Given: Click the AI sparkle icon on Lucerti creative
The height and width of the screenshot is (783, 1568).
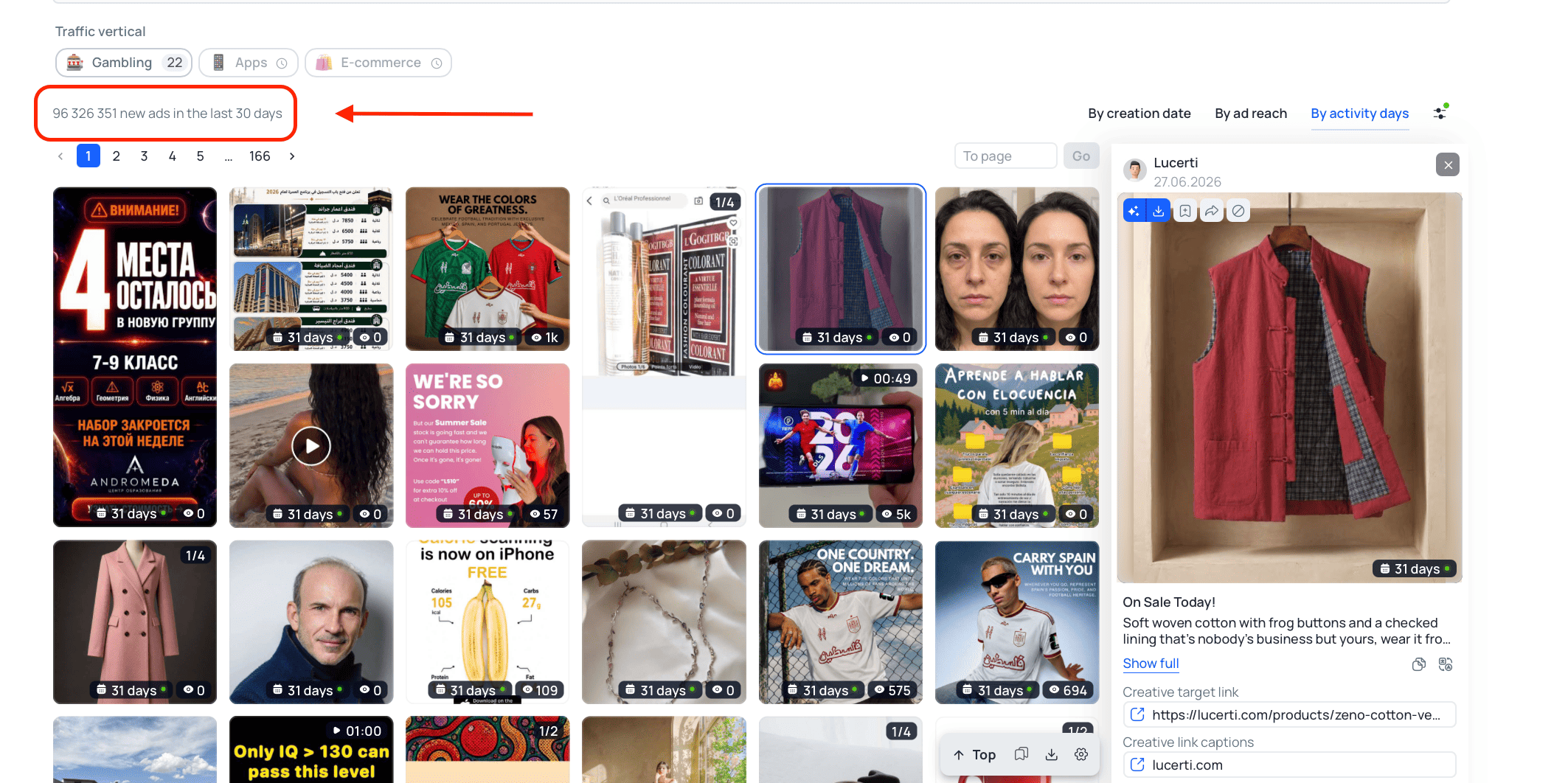Looking at the screenshot, I should (x=1134, y=211).
